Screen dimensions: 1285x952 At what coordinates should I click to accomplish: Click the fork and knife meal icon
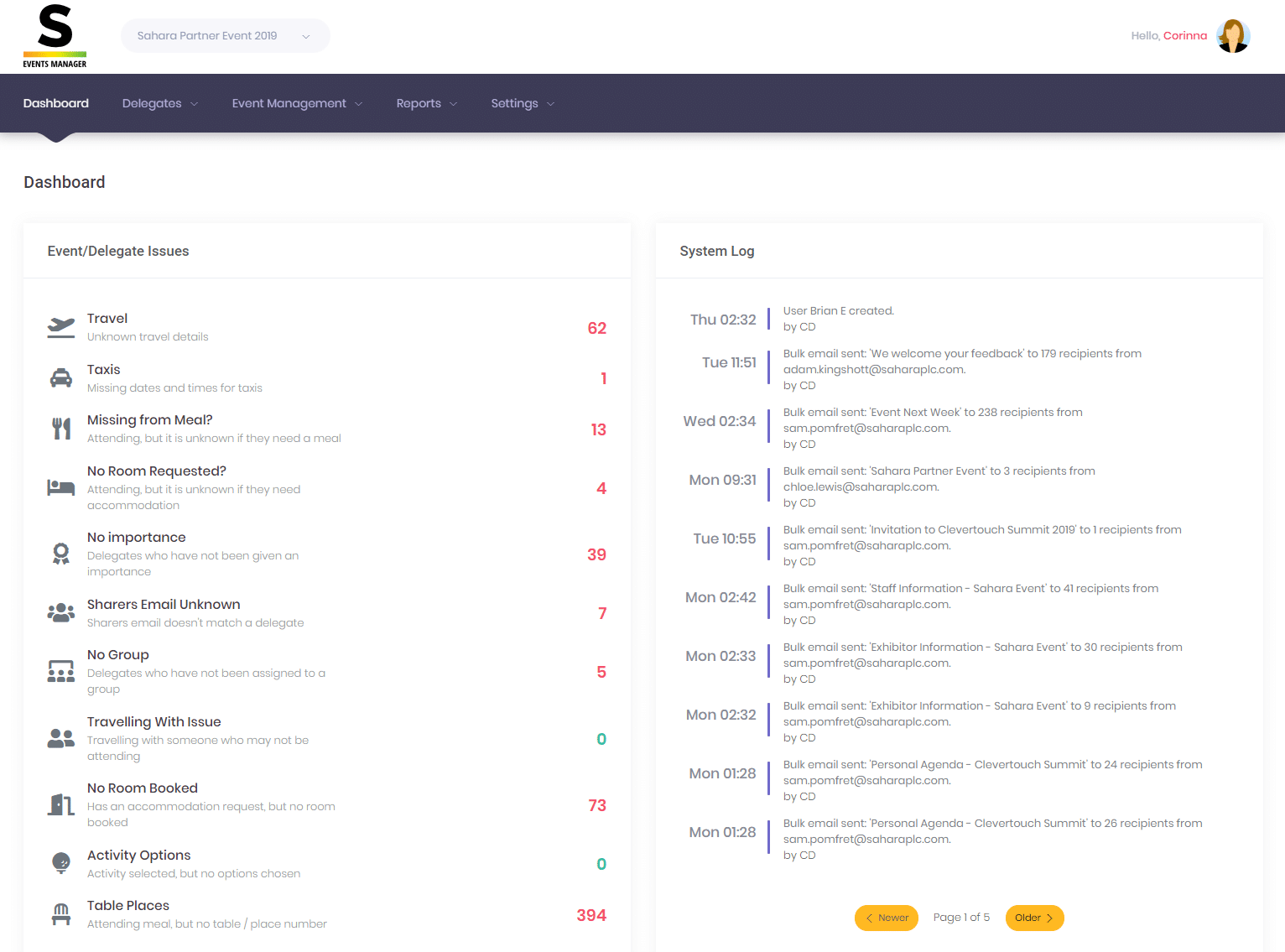60,429
